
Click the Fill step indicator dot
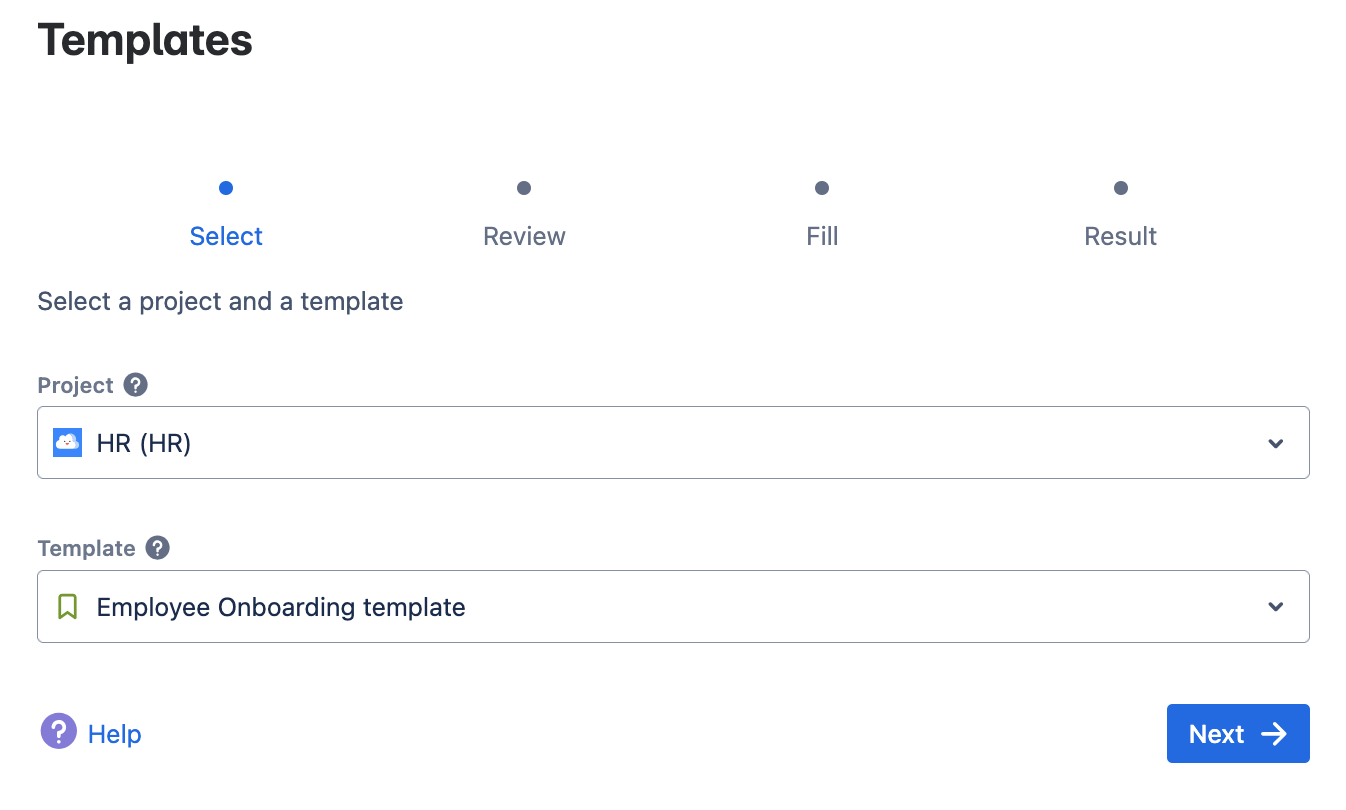822,188
